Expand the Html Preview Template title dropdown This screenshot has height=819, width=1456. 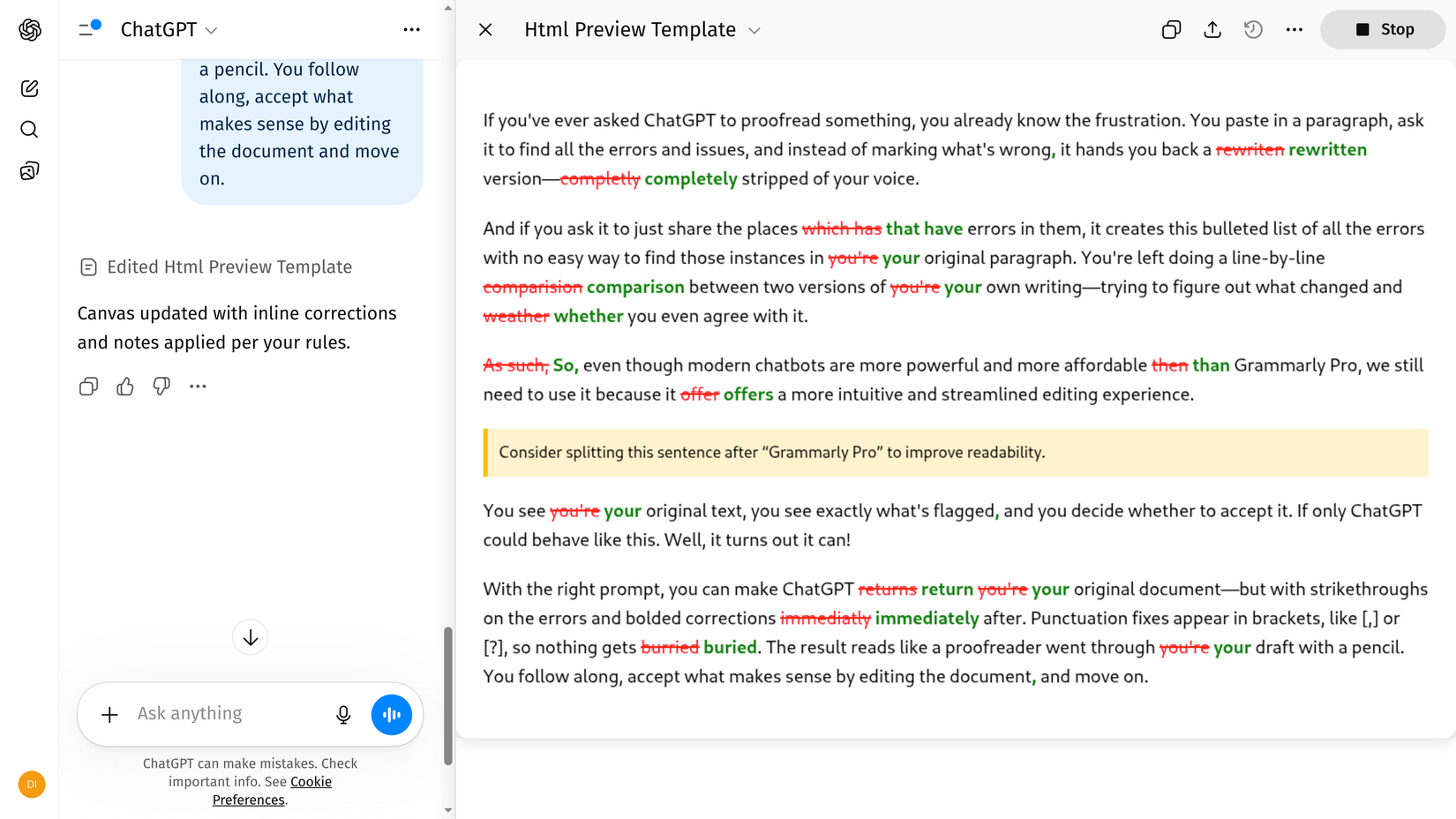754,29
